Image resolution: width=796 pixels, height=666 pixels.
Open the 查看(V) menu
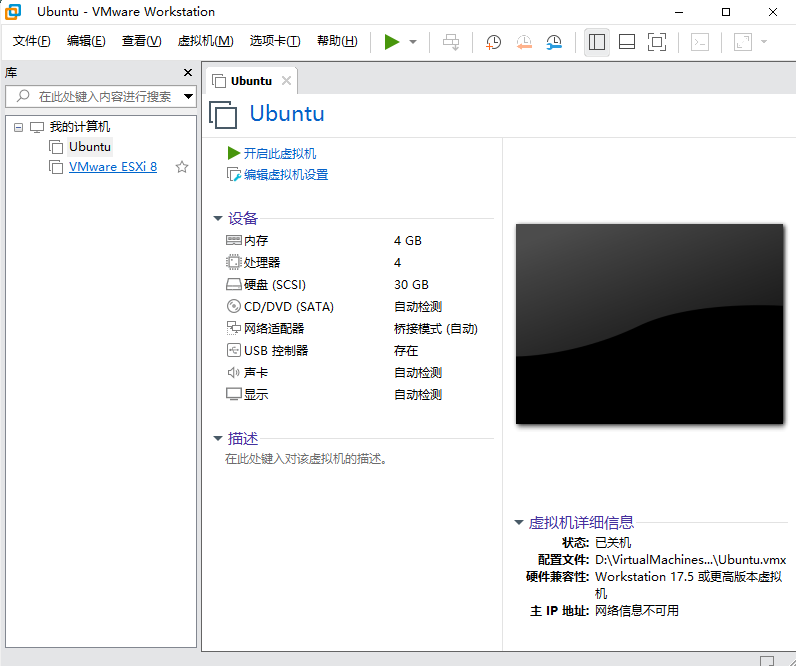pos(141,41)
